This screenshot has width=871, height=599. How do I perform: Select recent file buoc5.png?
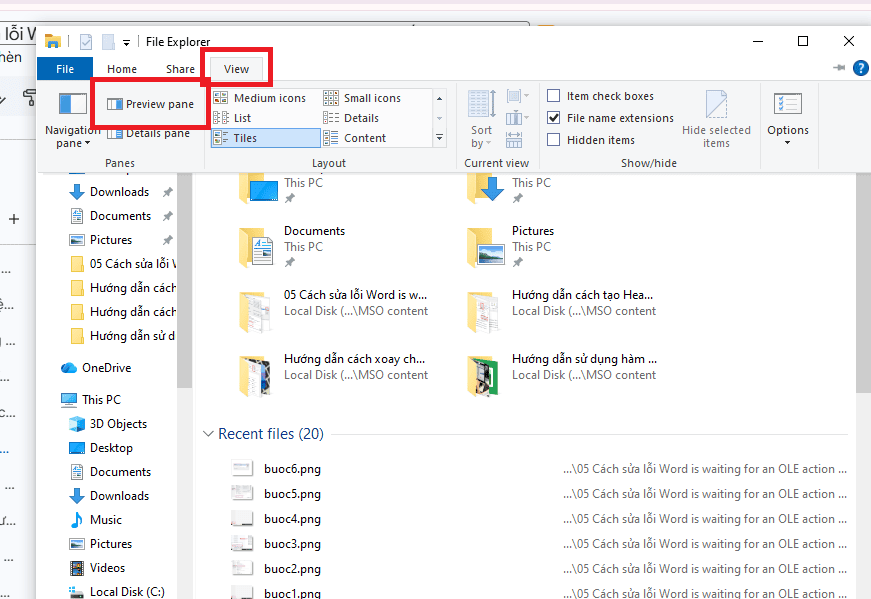pos(292,494)
